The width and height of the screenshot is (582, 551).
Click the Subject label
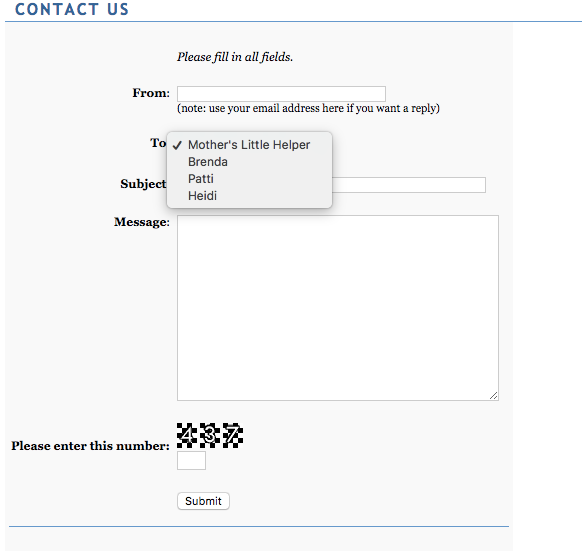point(143,184)
